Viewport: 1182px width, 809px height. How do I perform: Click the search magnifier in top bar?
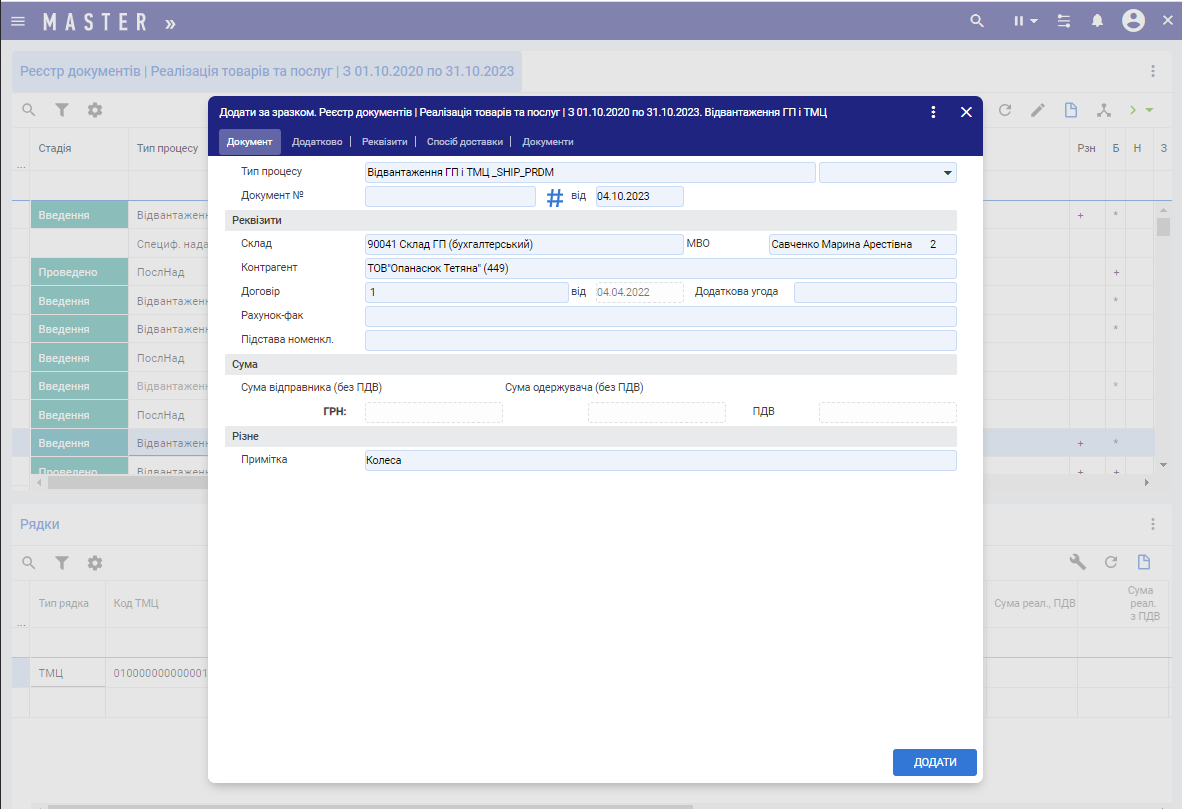pyautogui.click(x=978, y=21)
